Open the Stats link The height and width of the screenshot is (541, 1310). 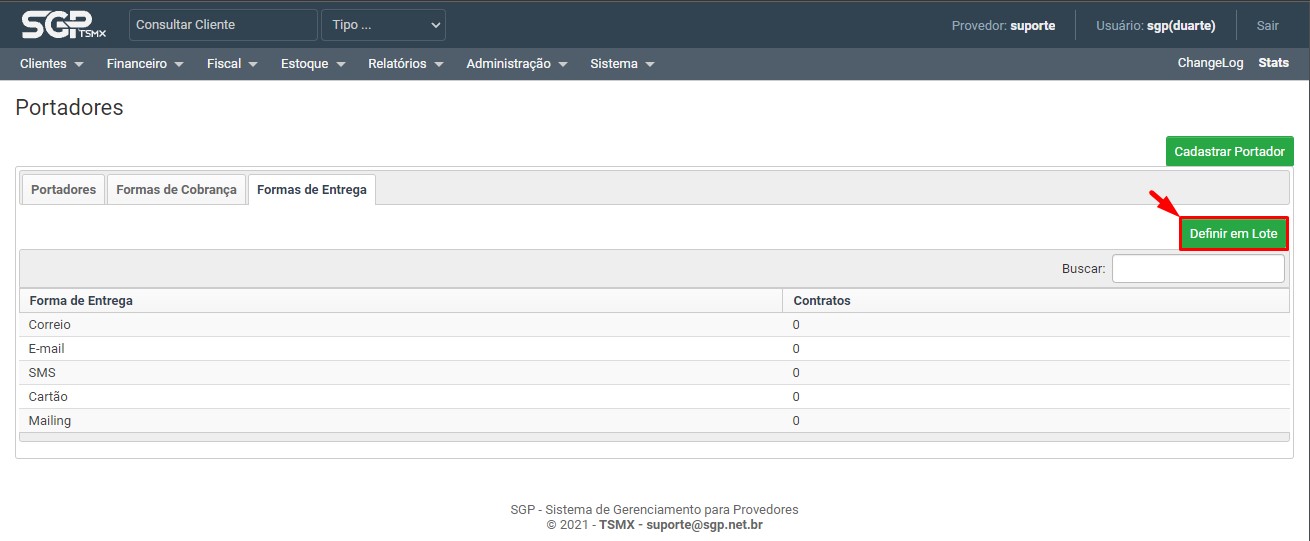[1273, 63]
